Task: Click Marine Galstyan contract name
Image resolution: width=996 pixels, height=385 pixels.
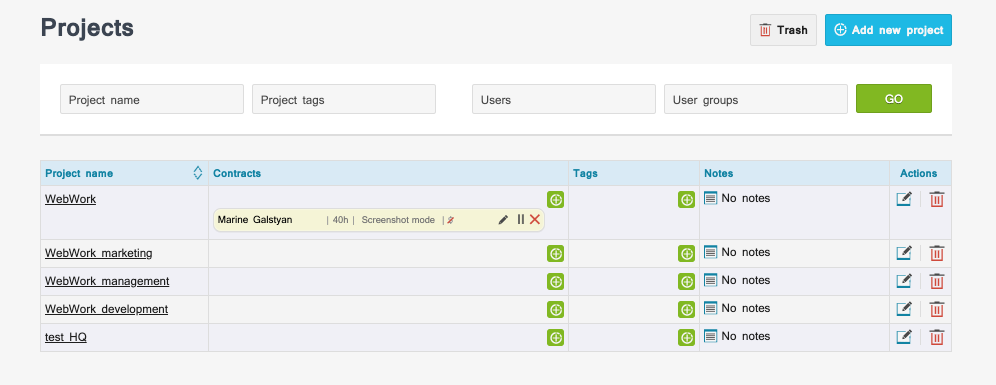Action: point(255,220)
